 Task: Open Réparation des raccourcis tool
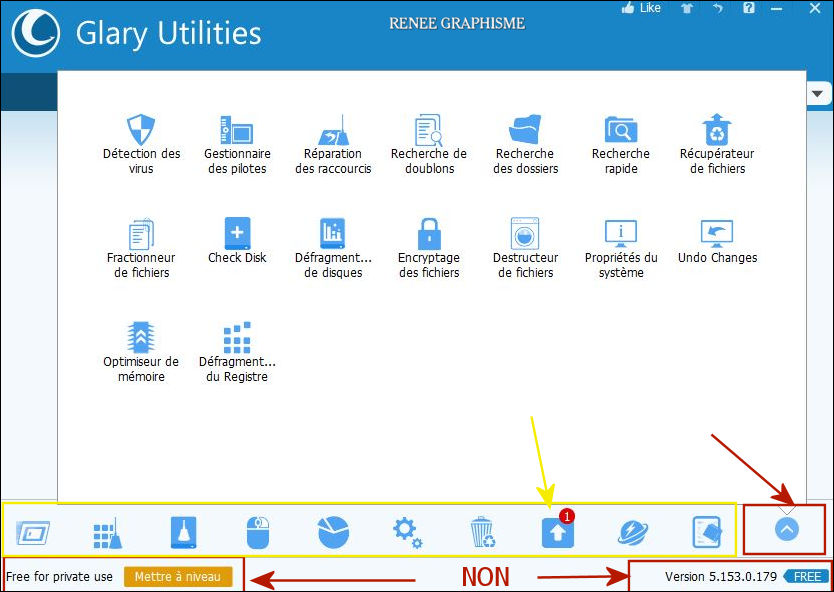tap(333, 144)
